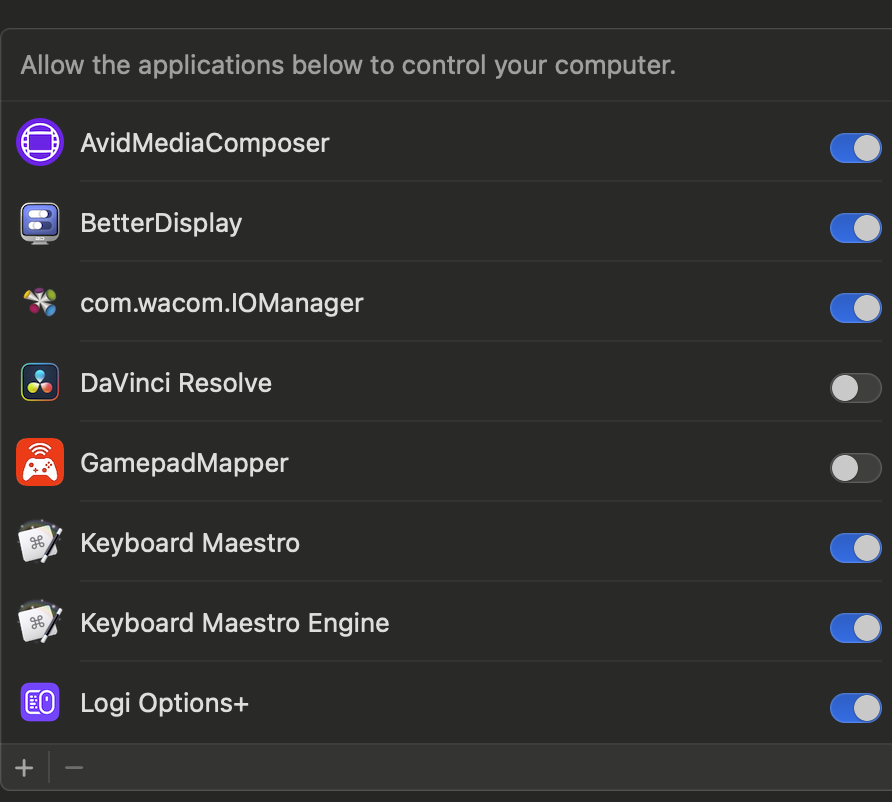The width and height of the screenshot is (892, 802).
Task: Select the GamepadMapper orange controller icon
Action: point(40,462)
